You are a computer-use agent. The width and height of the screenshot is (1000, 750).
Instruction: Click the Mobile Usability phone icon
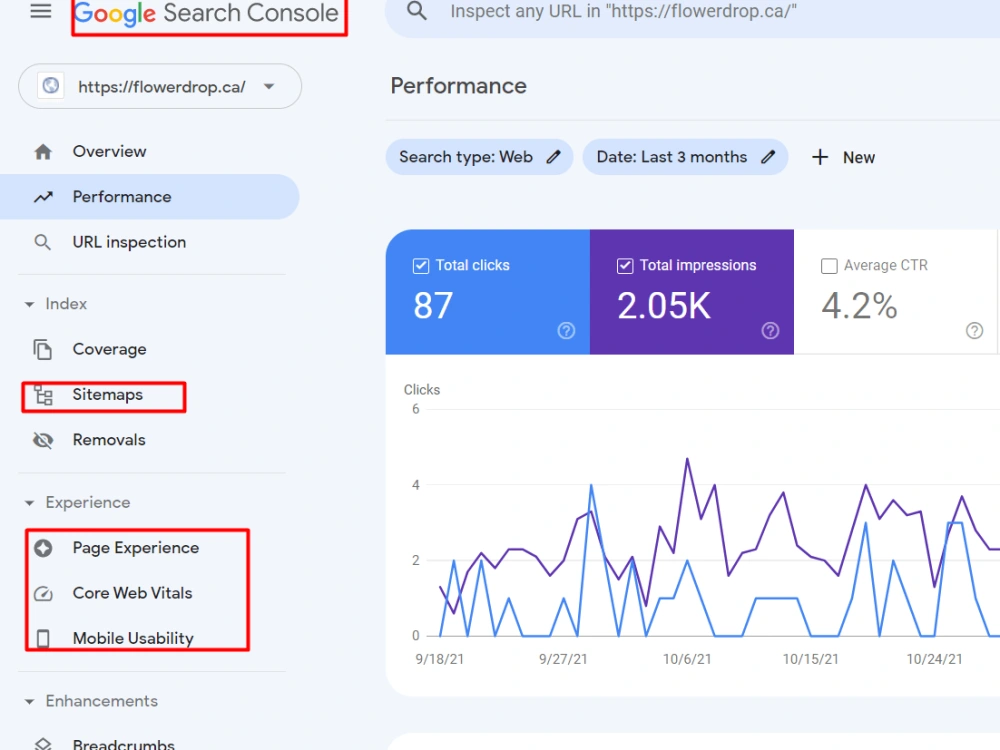43,638
